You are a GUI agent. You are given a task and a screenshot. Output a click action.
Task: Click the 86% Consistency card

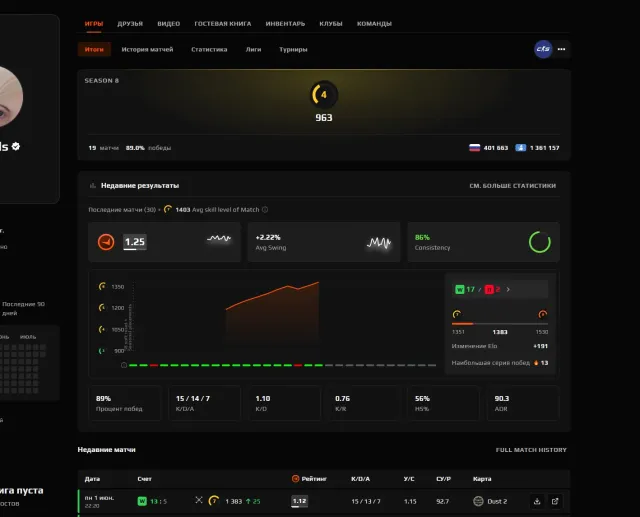click(x=483, y=242)
